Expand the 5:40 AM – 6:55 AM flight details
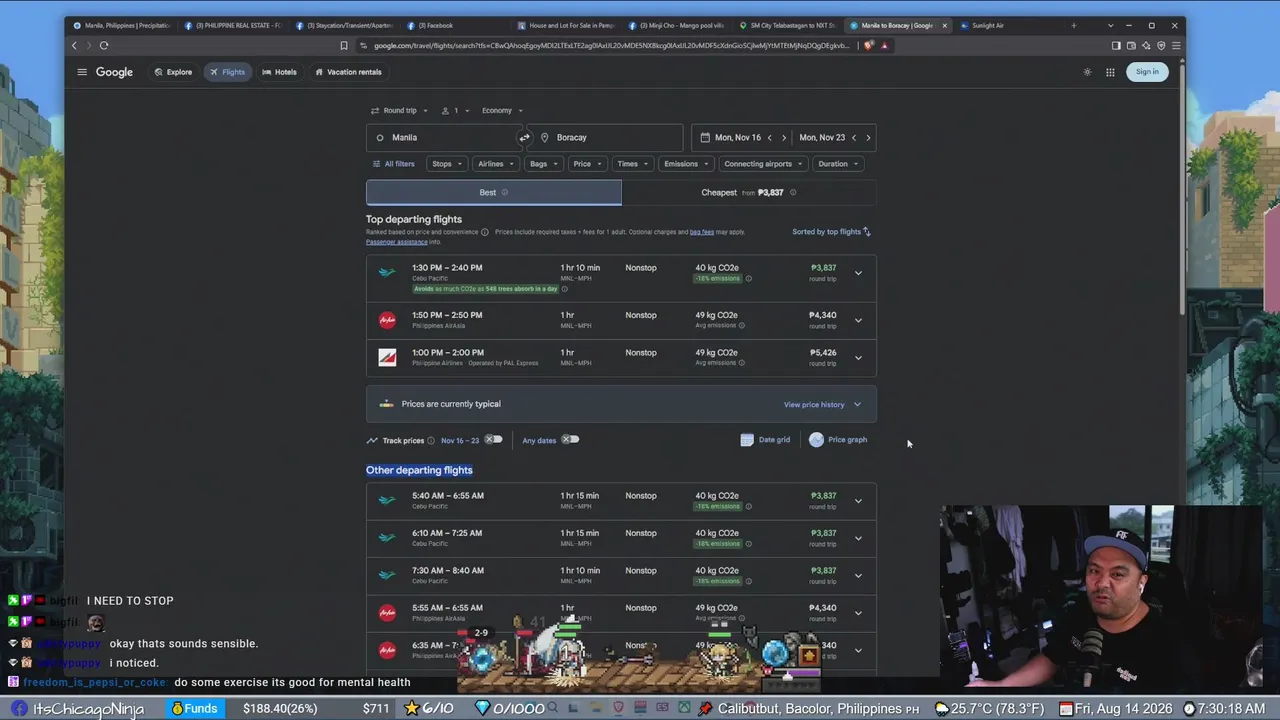Viewport: 1280px width, 720px height. coord(858,501)
